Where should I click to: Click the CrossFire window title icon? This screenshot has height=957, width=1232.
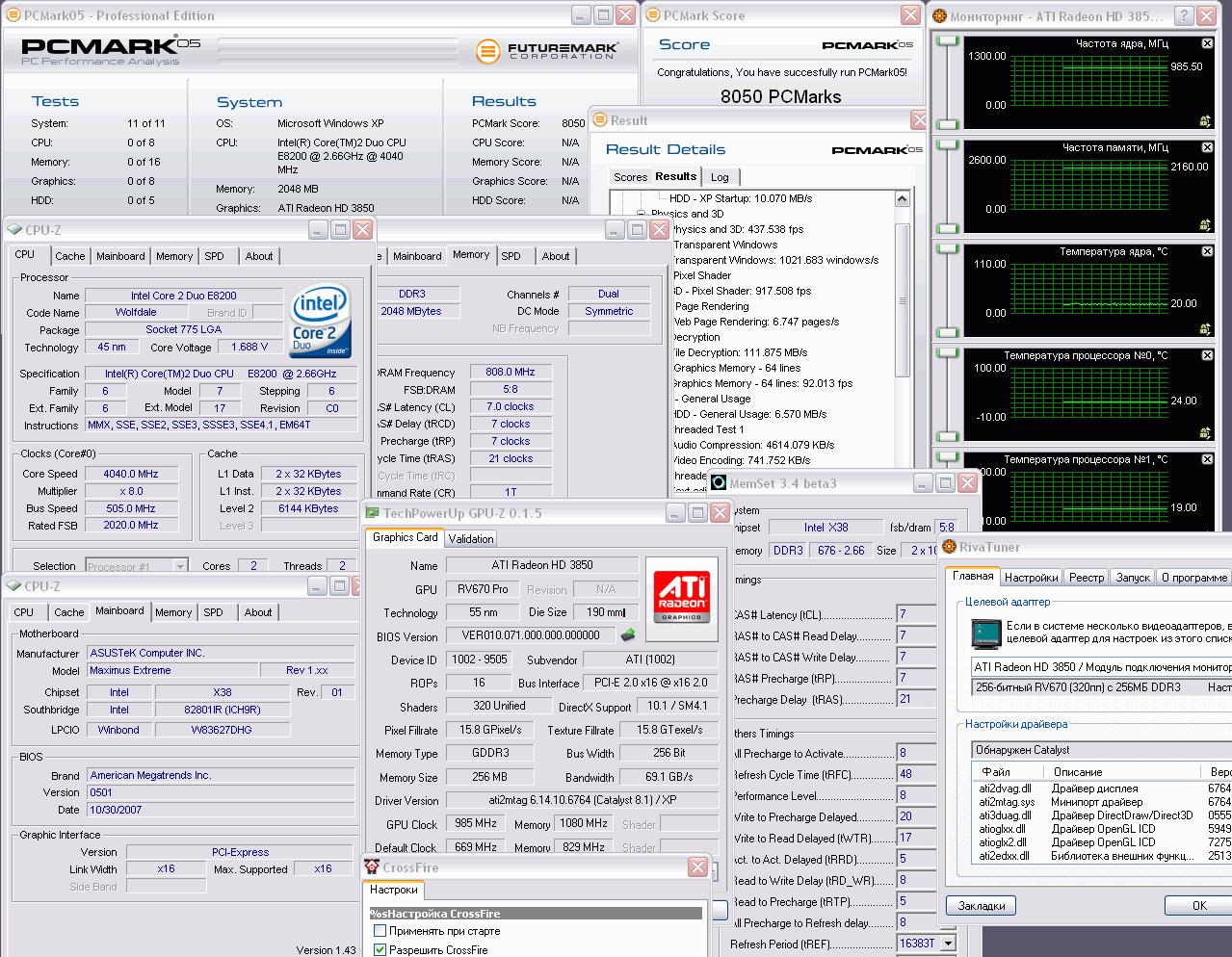[372, 866]
